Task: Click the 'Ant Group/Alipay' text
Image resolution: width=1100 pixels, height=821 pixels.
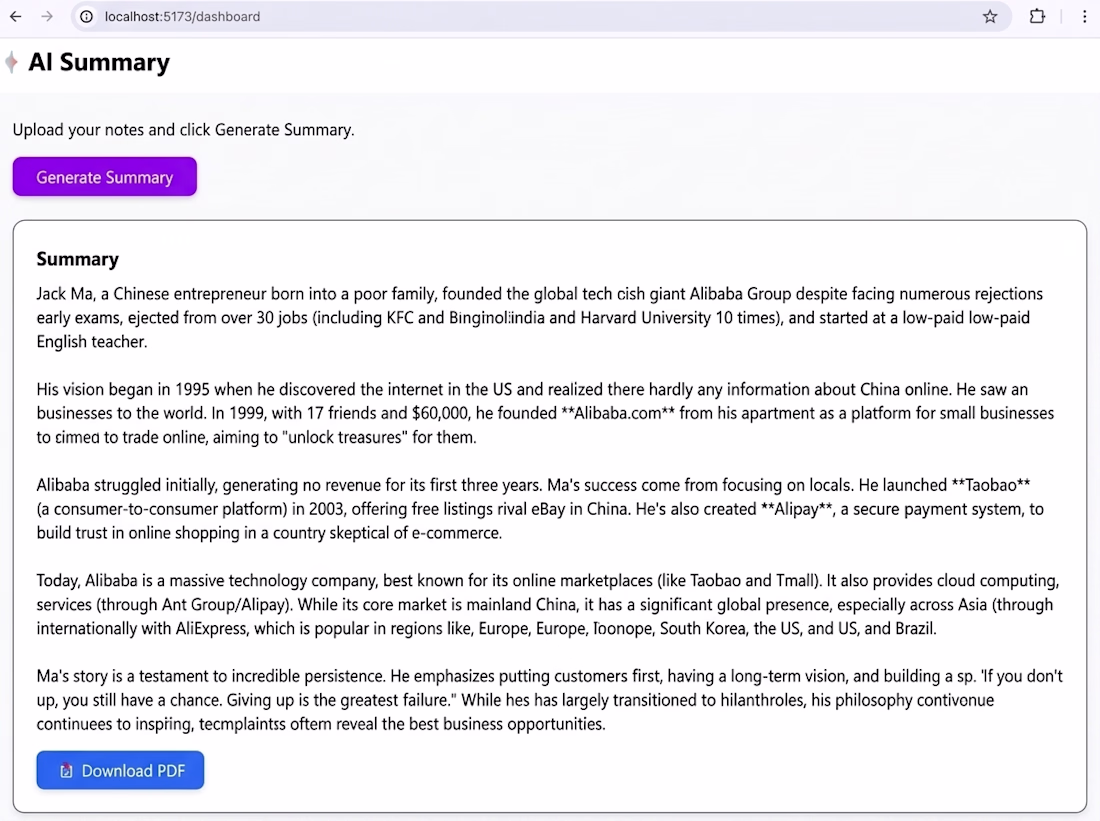Action: tap(223, 604)
